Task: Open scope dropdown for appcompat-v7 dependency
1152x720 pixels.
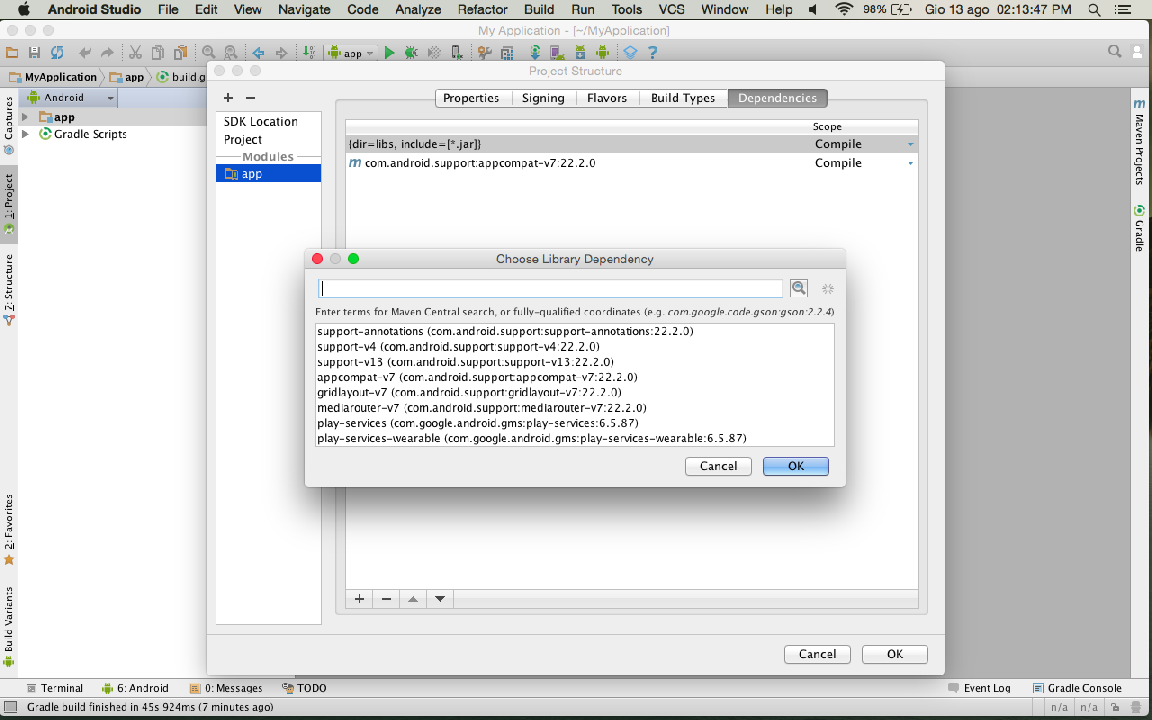Action: (910, 163)
